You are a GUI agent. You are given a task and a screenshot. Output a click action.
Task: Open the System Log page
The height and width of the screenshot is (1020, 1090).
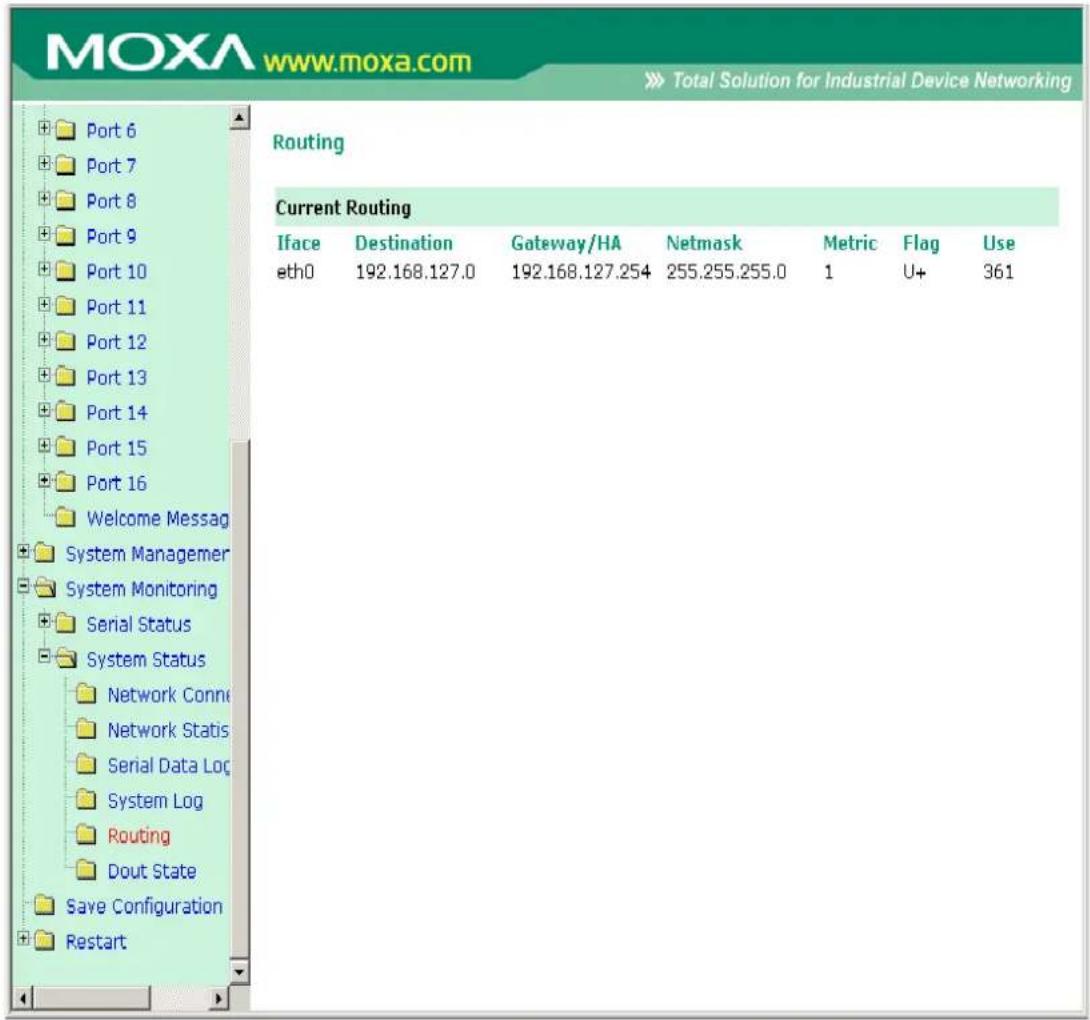tap(155, 801)
